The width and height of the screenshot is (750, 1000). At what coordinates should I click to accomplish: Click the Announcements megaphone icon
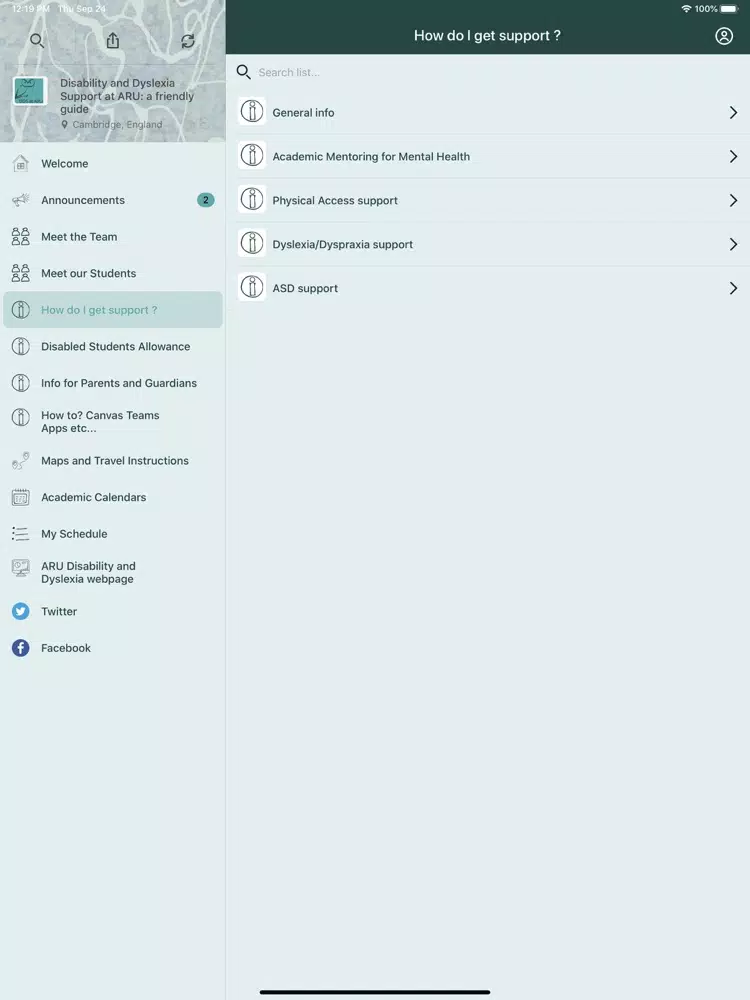click(x=20, y=200)
